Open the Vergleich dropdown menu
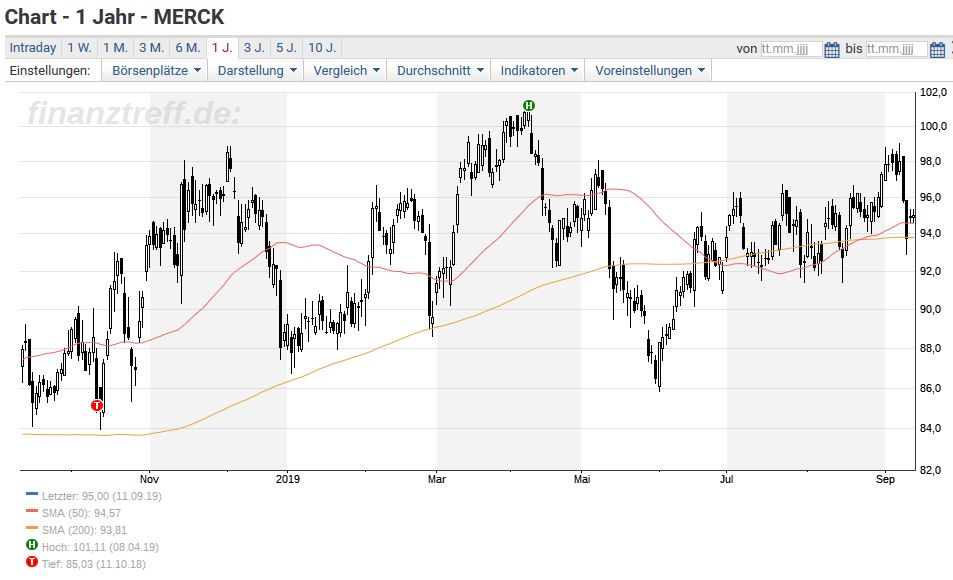 point(346,71)
